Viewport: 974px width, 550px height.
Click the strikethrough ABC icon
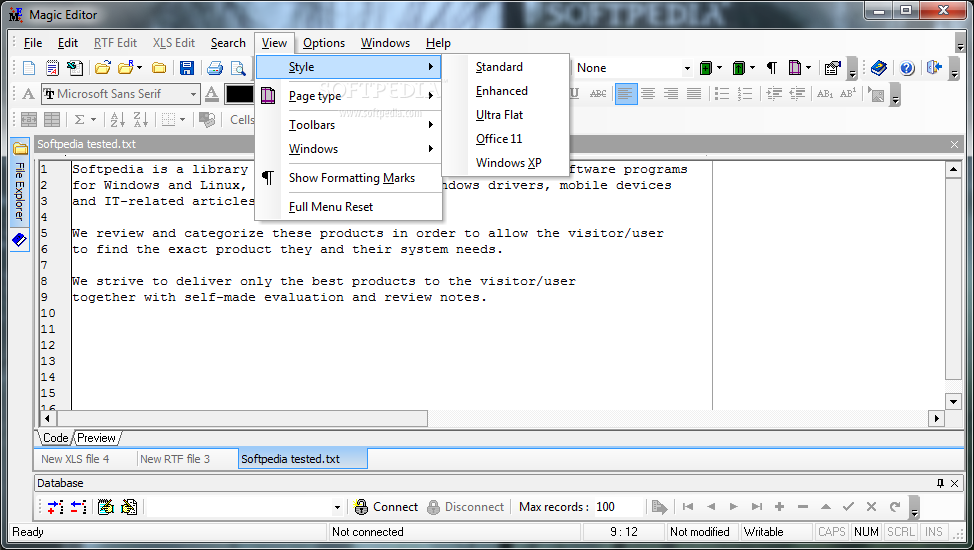(598, 94)
